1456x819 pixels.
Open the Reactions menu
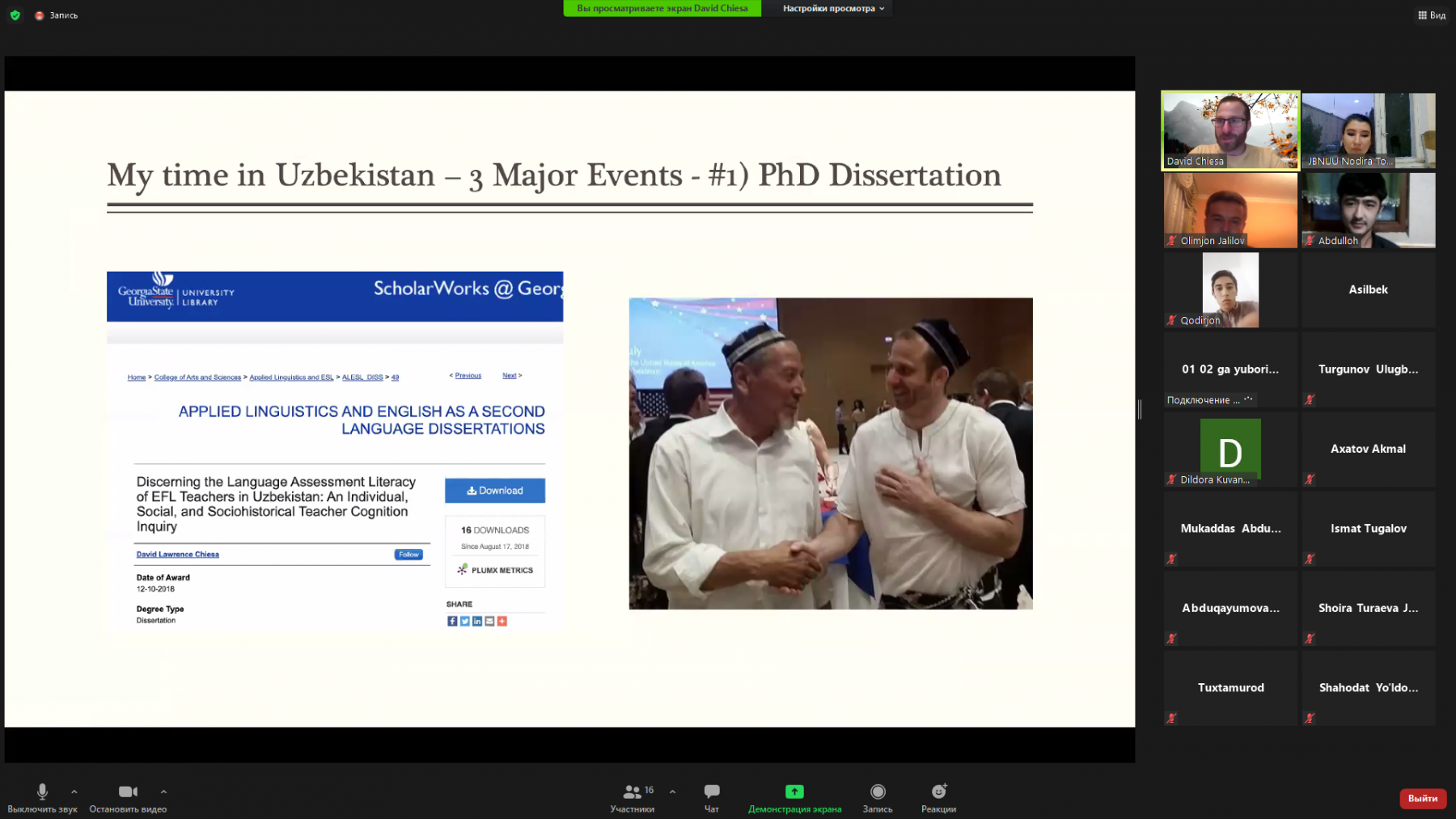point(938,796)
